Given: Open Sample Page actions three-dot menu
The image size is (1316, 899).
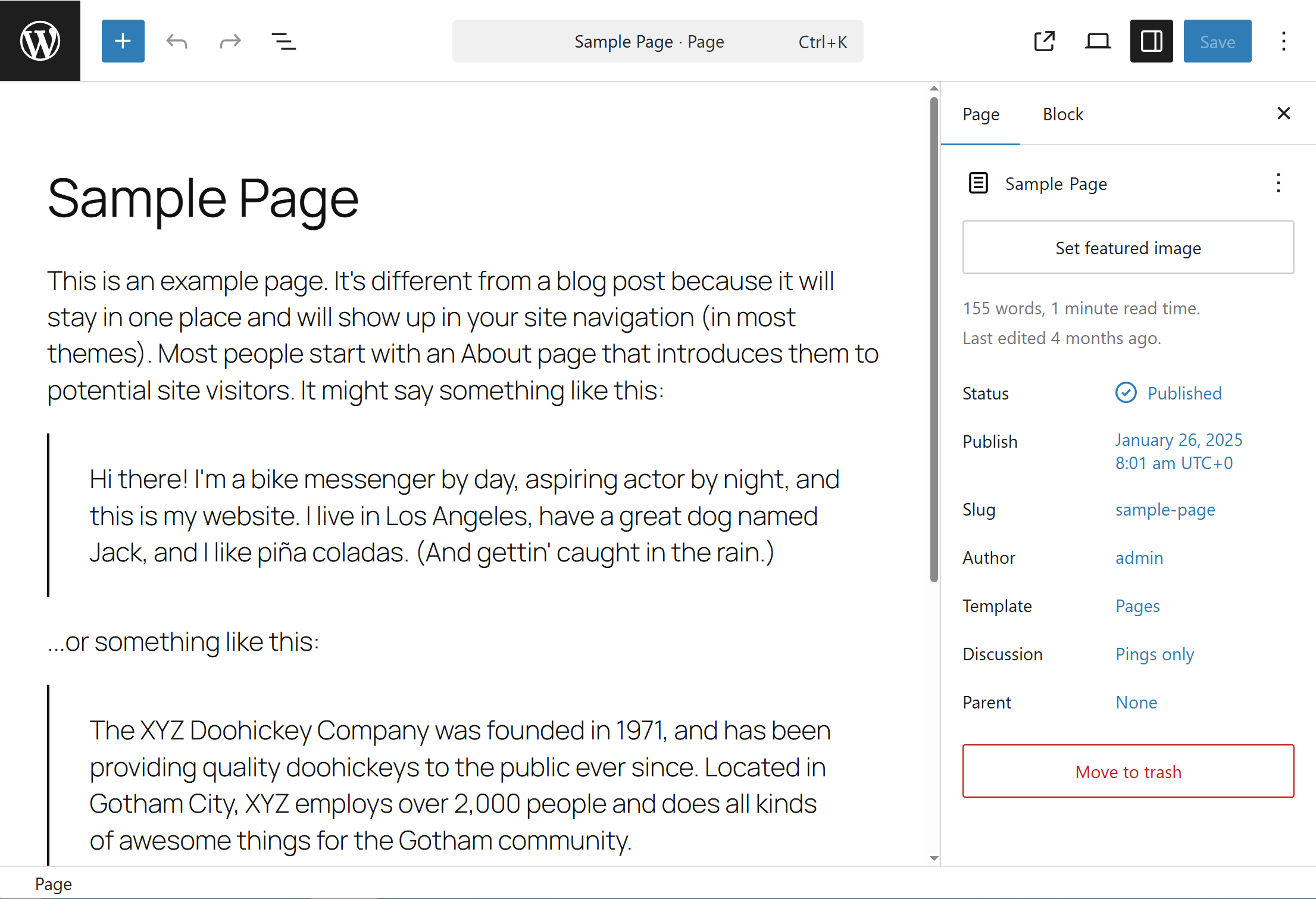Looking at the screenshot, I should (1278, 183).
